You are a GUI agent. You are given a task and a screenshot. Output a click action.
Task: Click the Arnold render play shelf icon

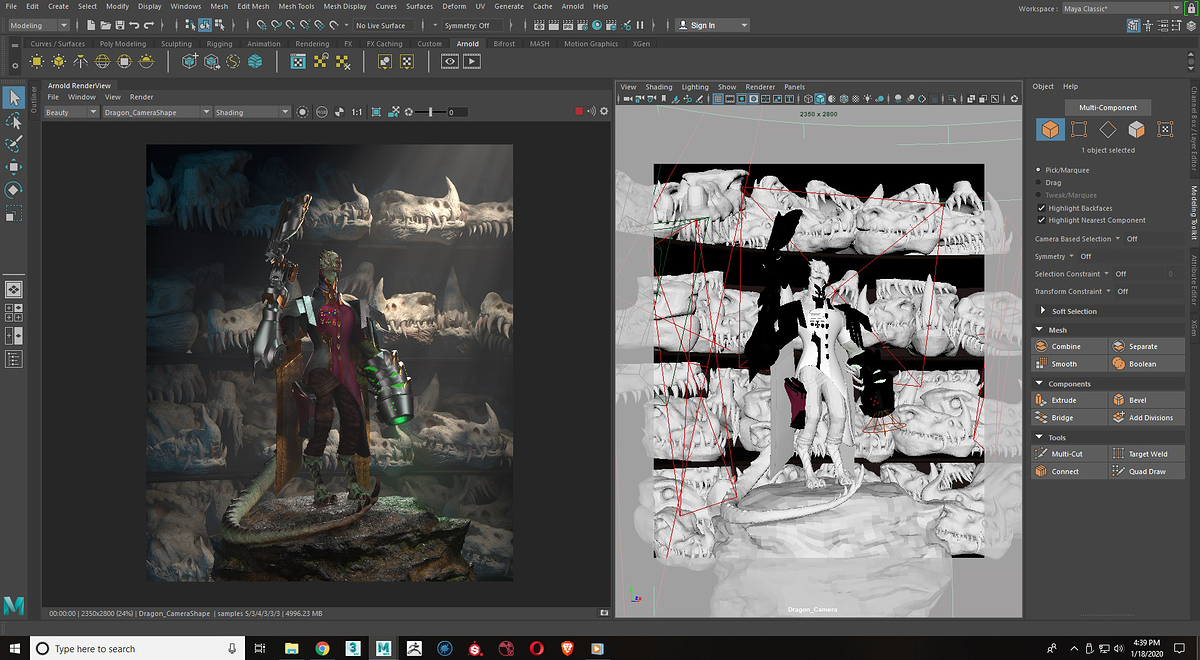[x=471, y=61]
